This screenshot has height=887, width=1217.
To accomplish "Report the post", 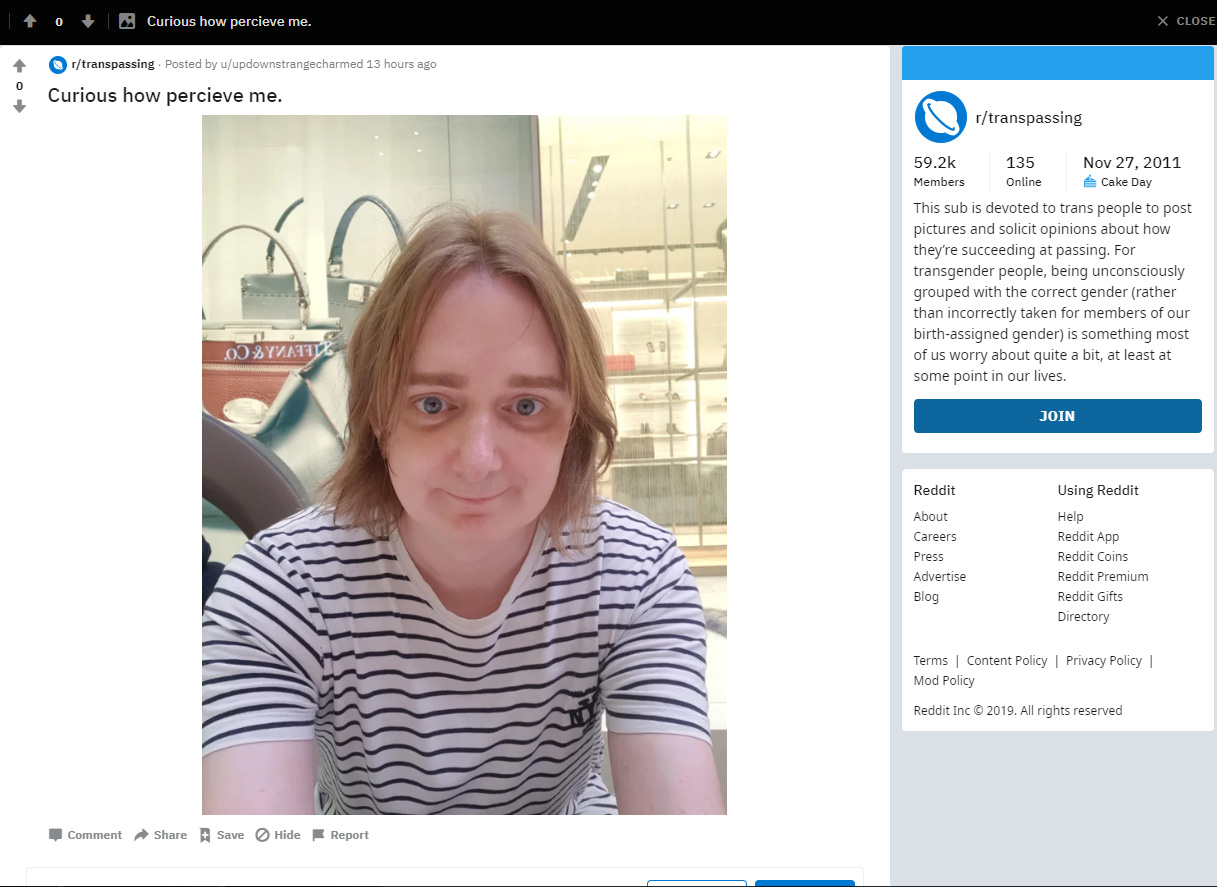I will click(x=340, y=835).
